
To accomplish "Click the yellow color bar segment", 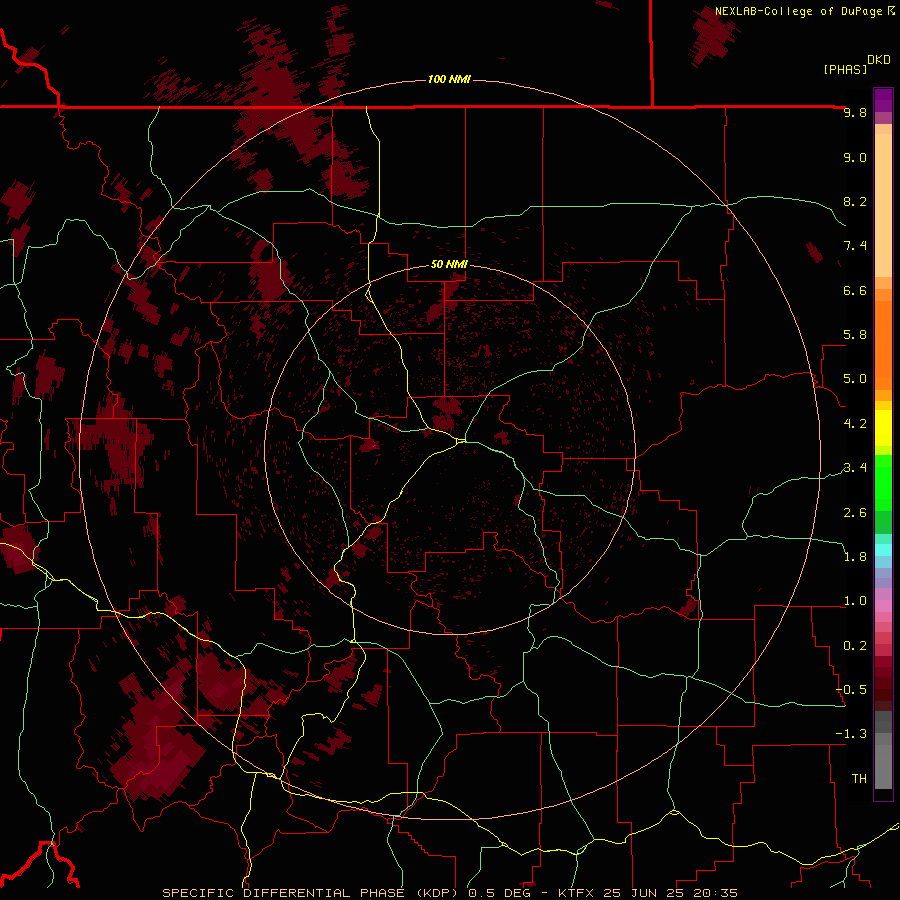I will tap(883, 428).
